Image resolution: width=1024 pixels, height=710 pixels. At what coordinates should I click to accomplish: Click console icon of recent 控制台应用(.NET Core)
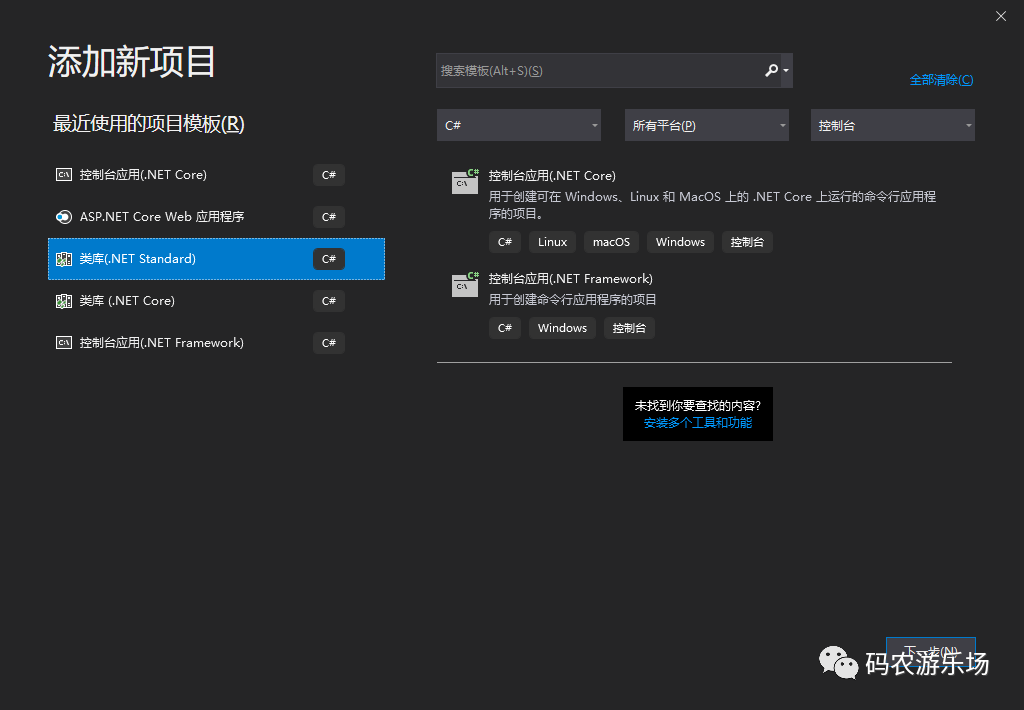click(x=64, y=175)
